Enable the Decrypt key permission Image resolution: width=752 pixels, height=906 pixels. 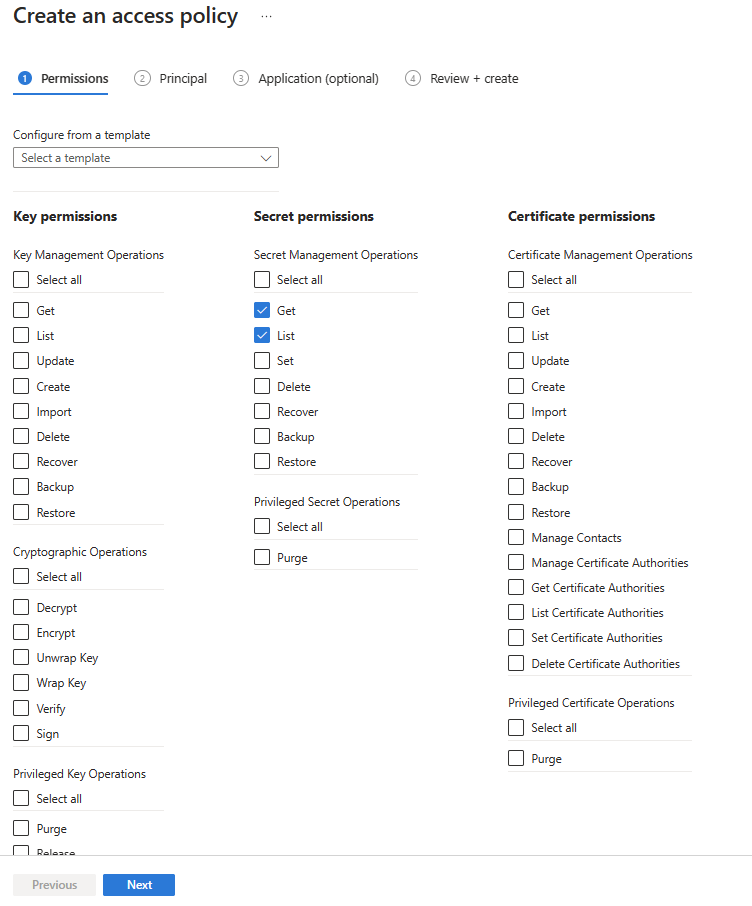coord(20,607)
